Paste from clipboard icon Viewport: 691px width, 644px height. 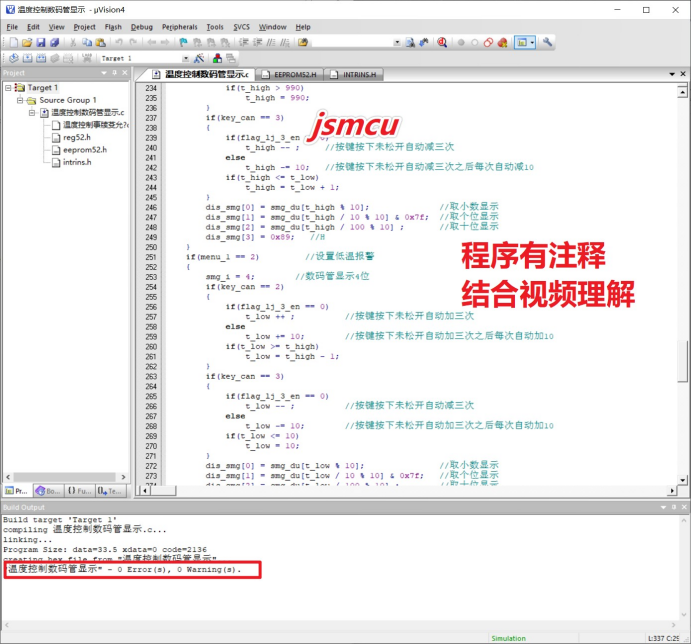[x=101, y=42]
